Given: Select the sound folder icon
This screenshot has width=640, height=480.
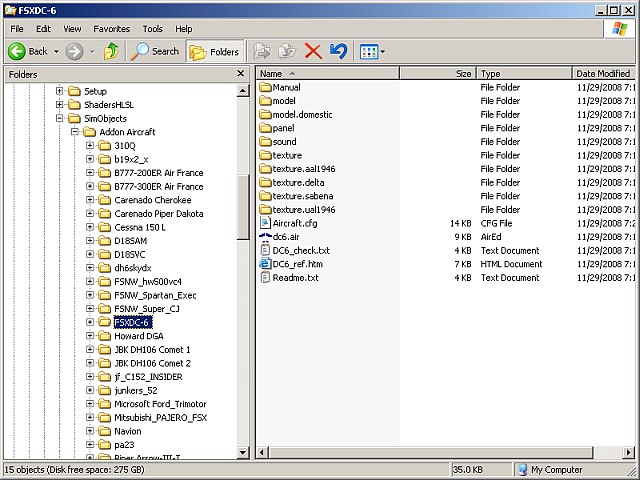Looking at the screenshot, I should point(265,142).
